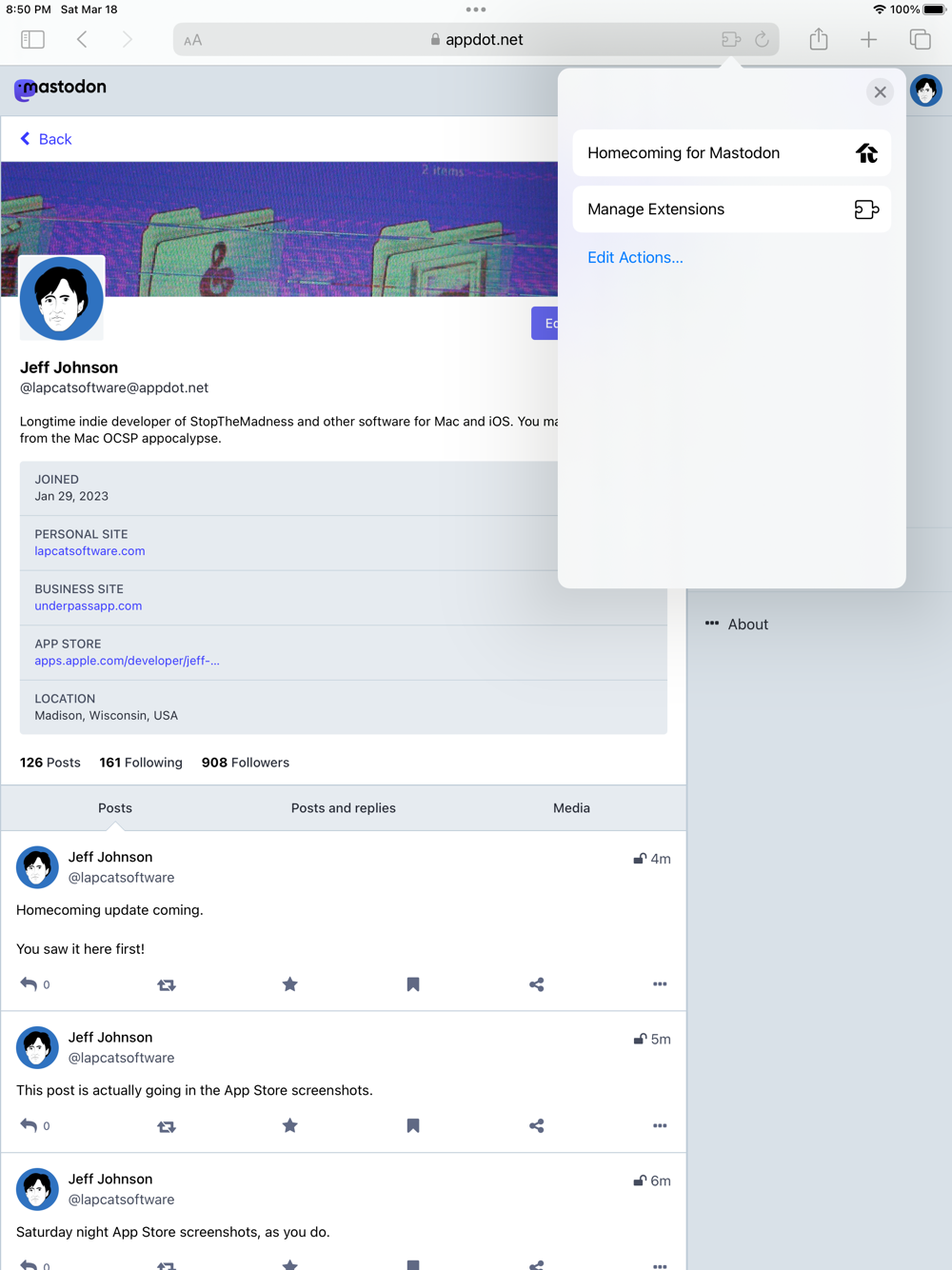
Task: Open the App Store developer link
Action: [127, 661]
